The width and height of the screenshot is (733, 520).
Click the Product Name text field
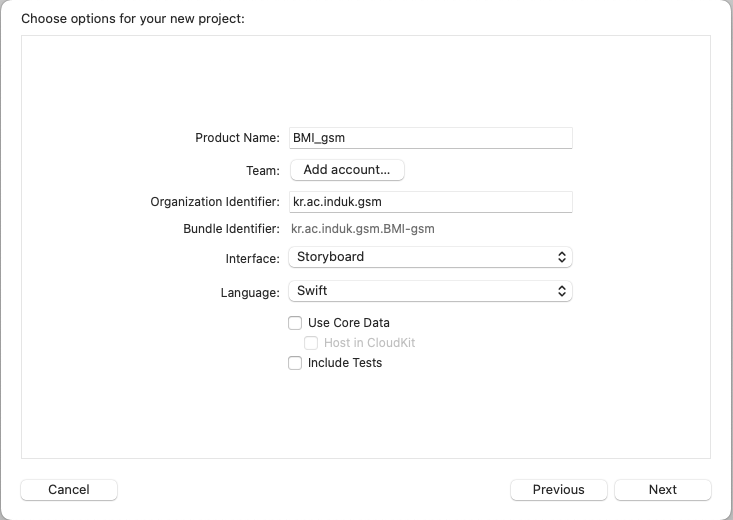click(x=430, y=138)
